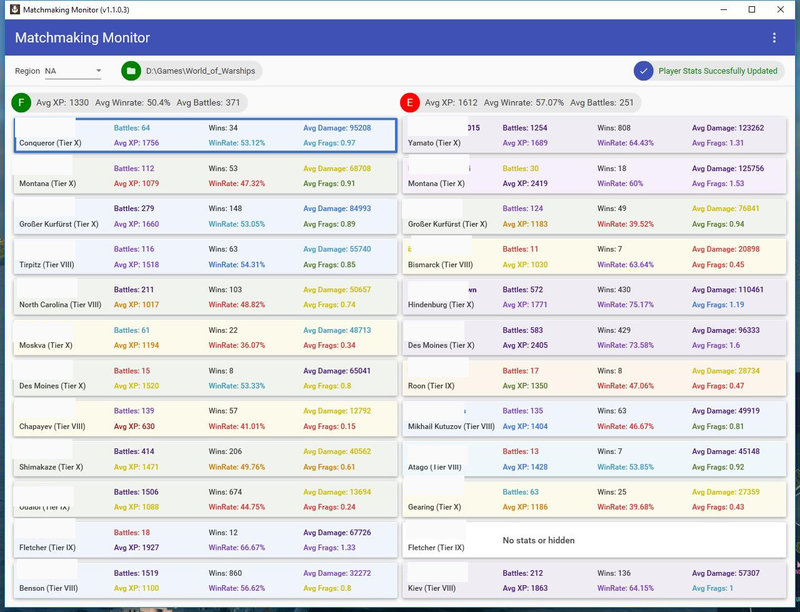Click the app icon in title bar
The image size is (800, 612).
click(13, 9)
